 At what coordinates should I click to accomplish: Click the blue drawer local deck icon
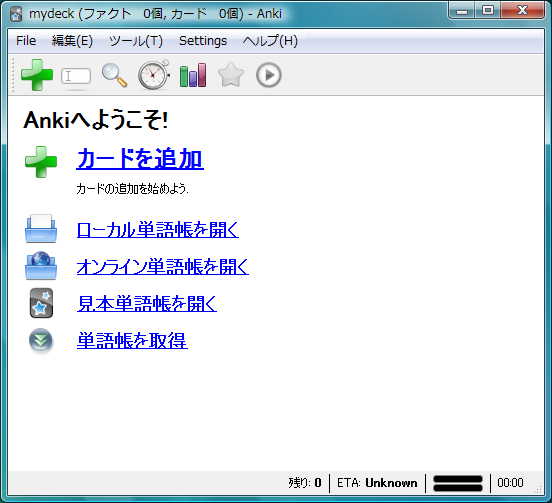coord(41,228)
